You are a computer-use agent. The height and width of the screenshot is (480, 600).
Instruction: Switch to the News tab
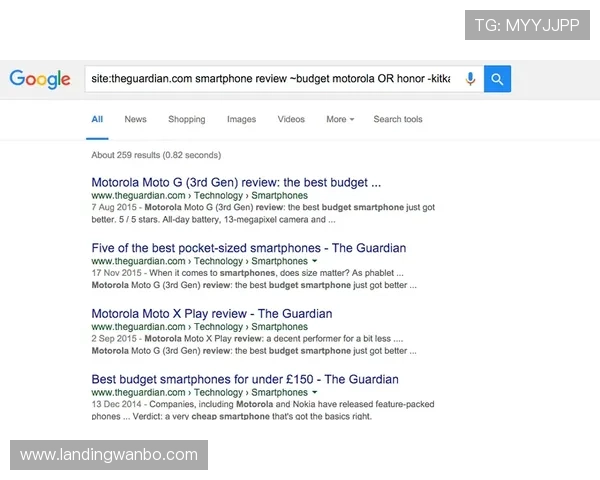pyautogui.click(x=135, y=119)
